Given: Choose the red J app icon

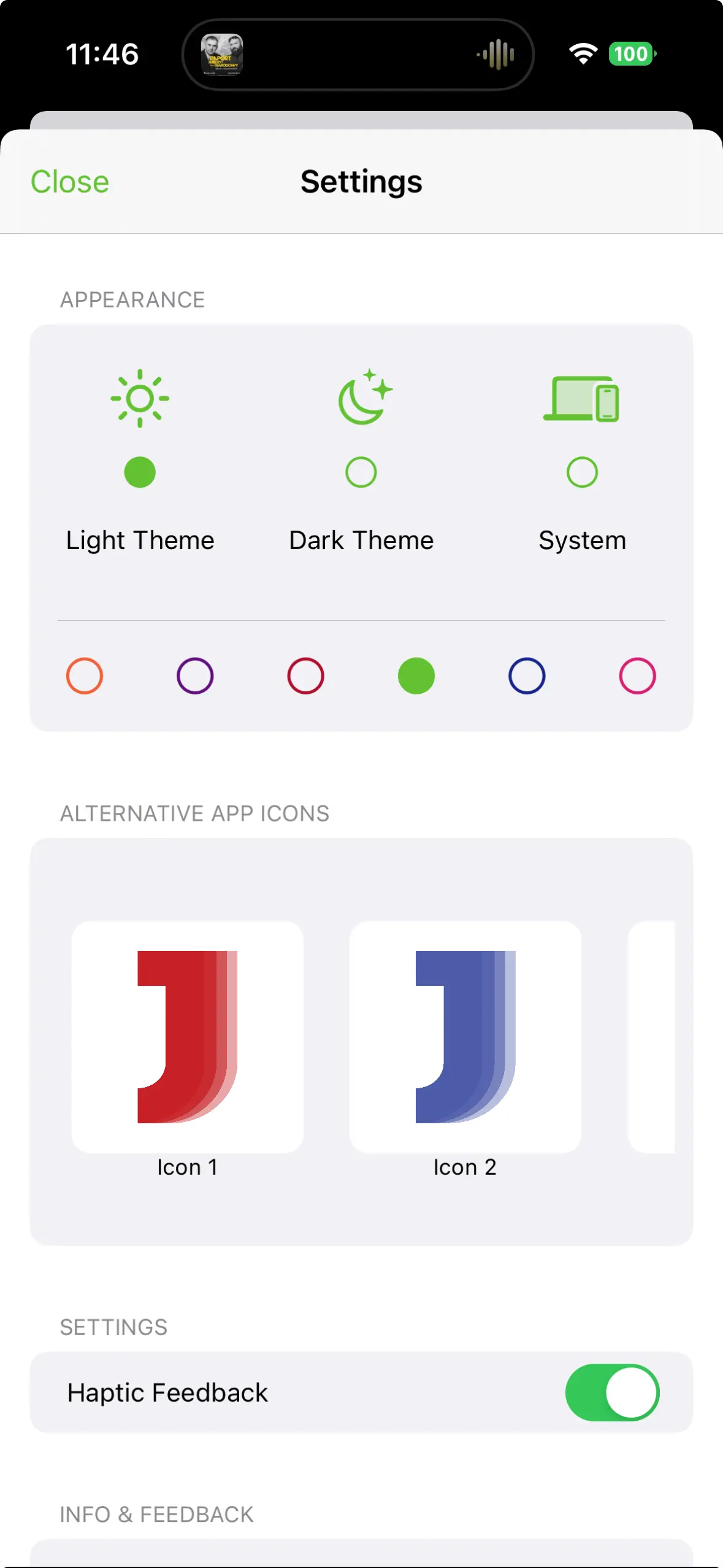Looking at the screenshot, I should pos(187,1036).
